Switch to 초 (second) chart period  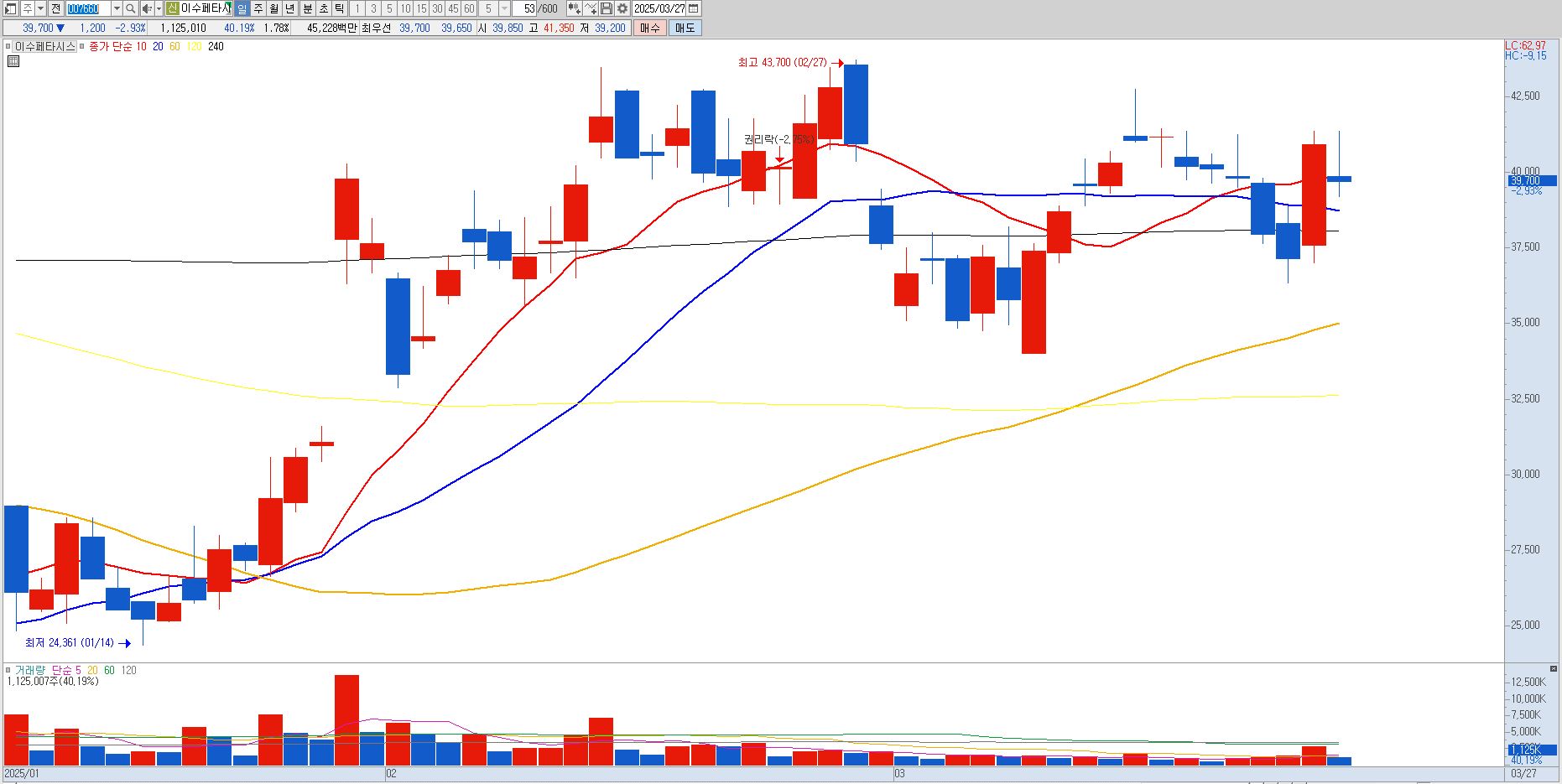(324, 8)
